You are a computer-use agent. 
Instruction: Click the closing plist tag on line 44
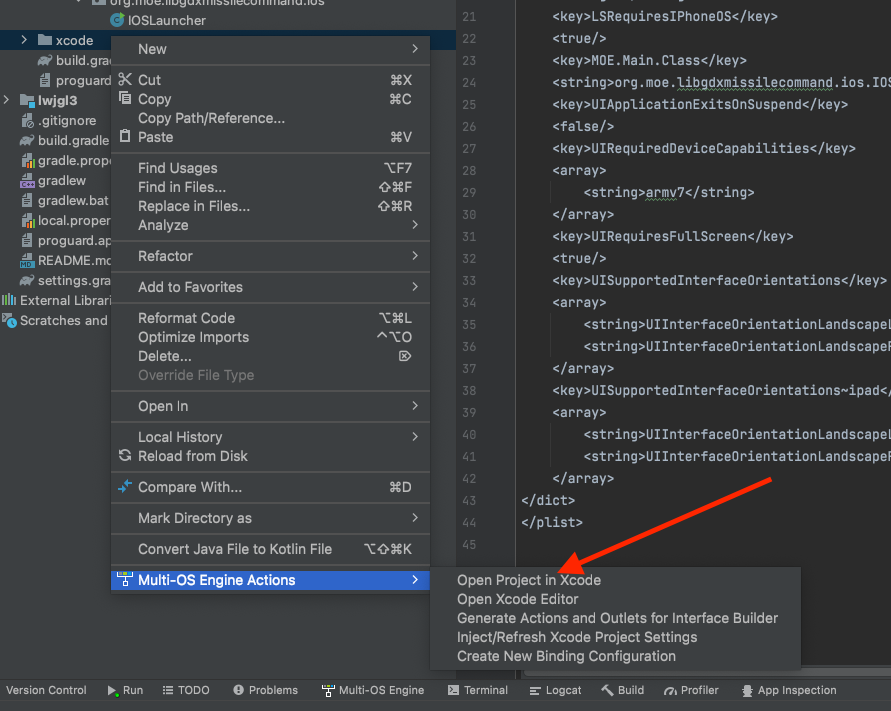tap(552, 522)
